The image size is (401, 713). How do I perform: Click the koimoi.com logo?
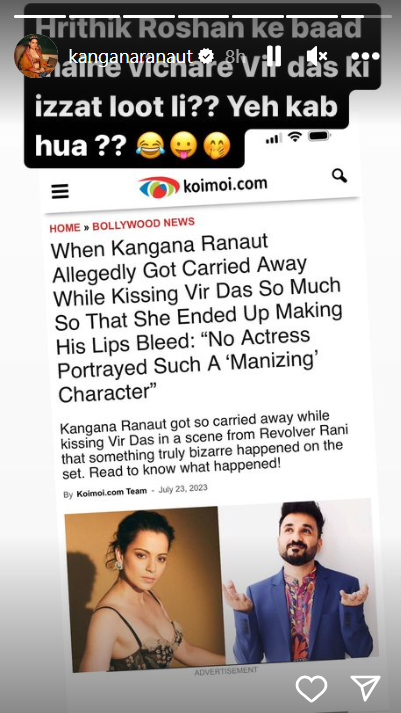coord(203,186)
